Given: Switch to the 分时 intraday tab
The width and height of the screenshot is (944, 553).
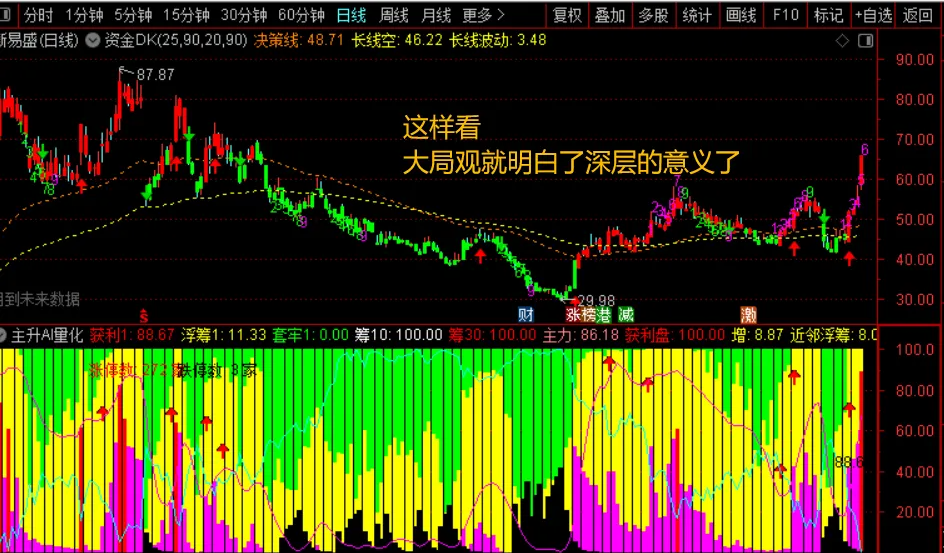Looking at the screenshot, I should point(39,15).
